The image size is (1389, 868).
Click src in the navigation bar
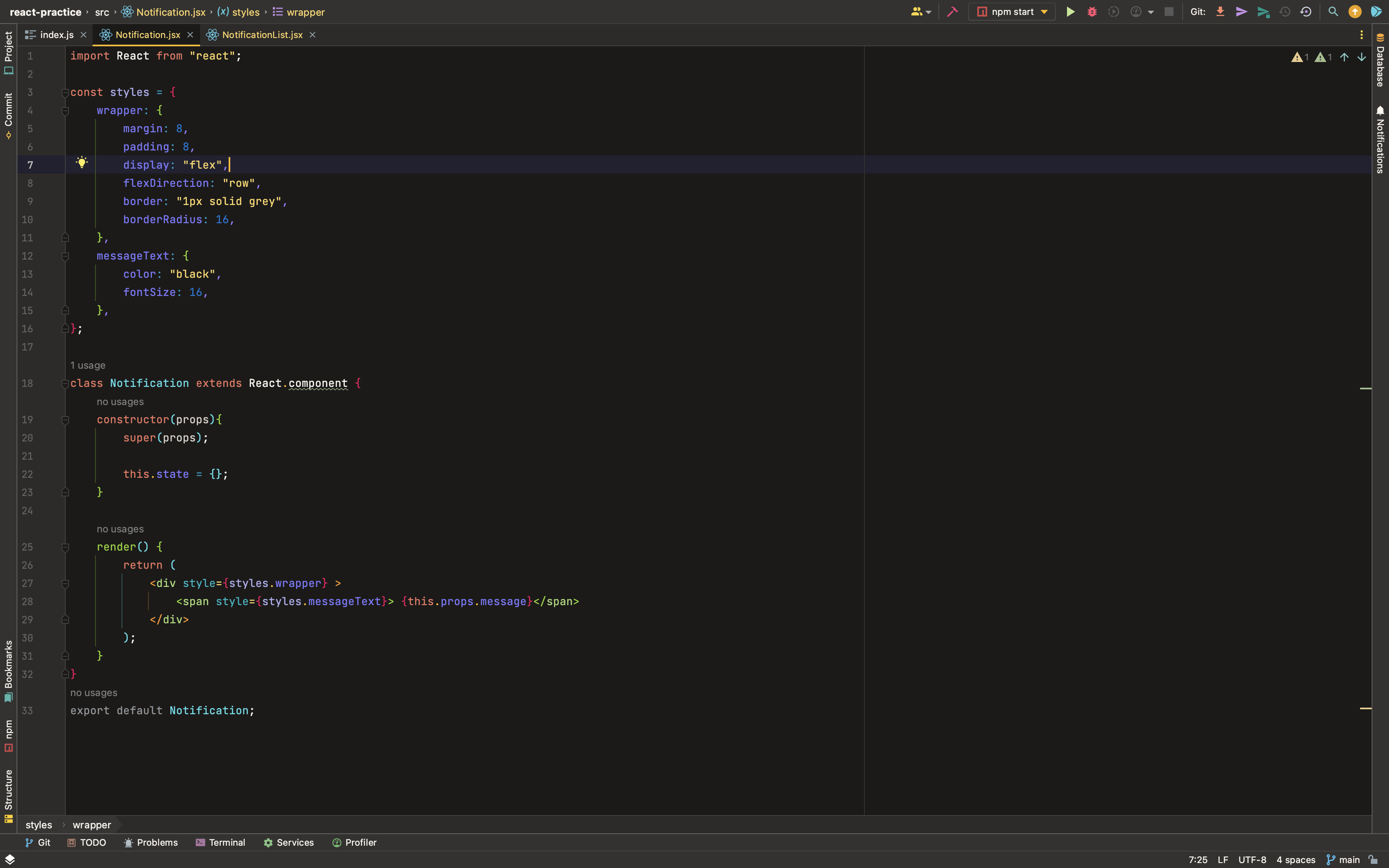pyautogui.click(x=102, y=12)
